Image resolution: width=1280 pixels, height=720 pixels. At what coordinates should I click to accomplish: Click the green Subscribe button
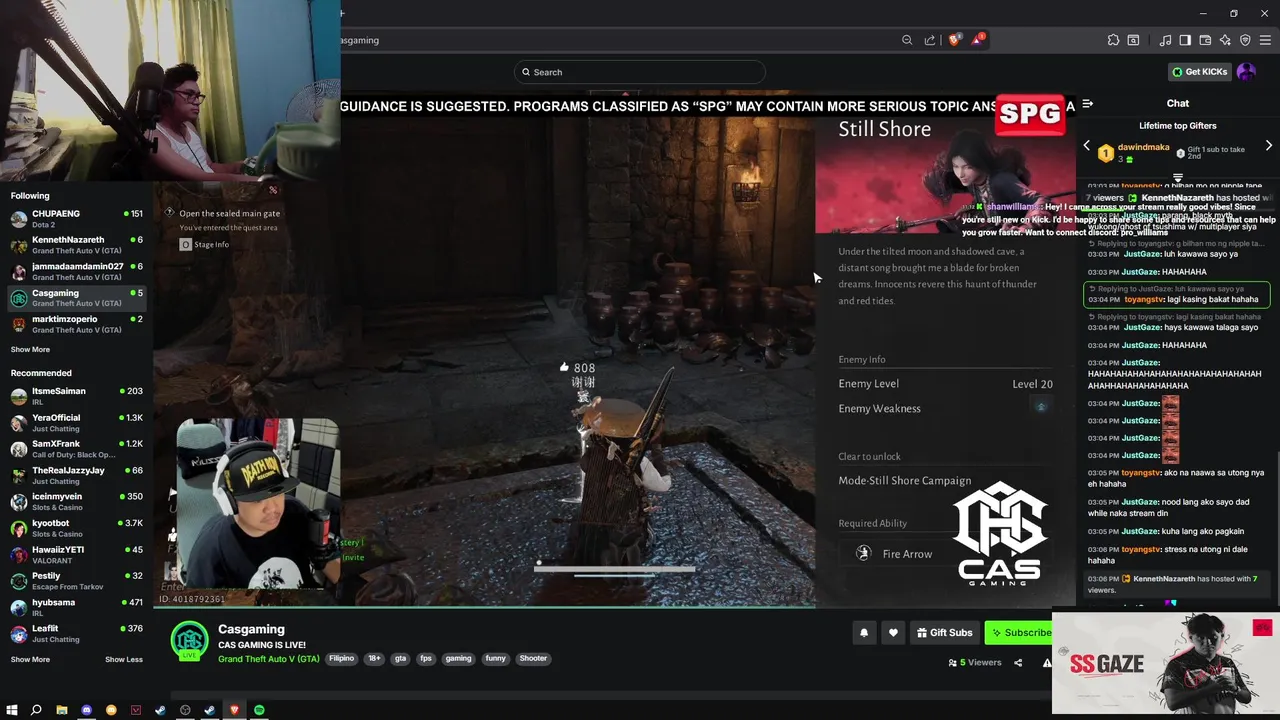click(1020, 632)
